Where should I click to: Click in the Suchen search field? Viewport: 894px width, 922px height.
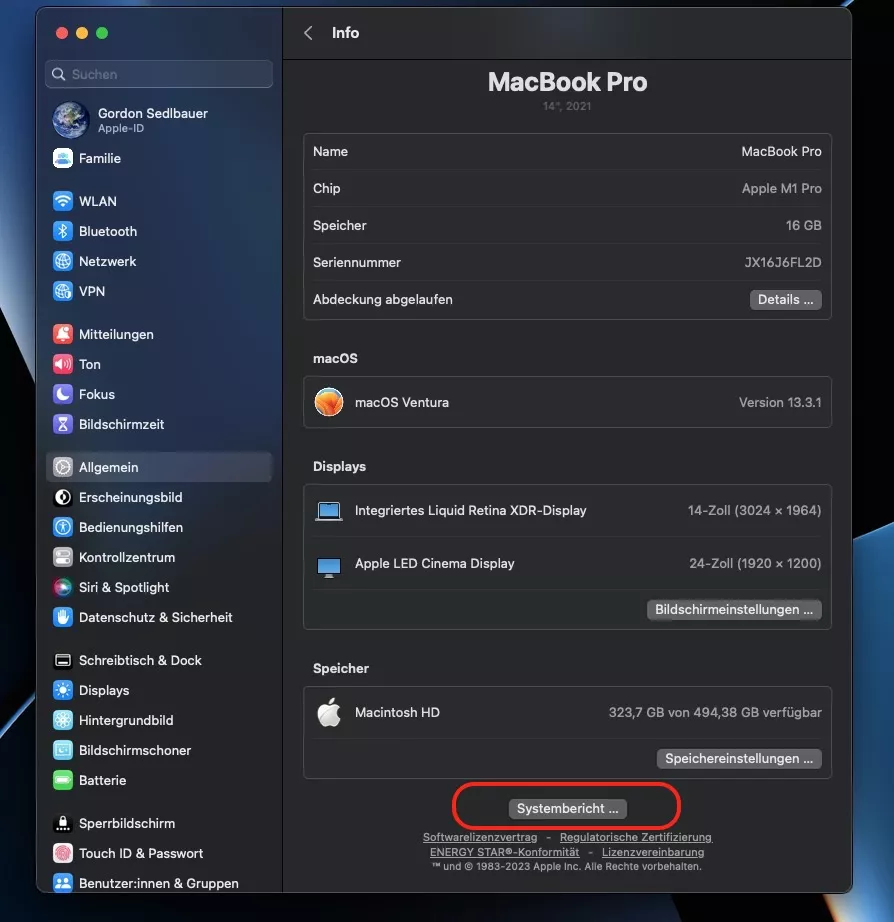coord(160,74)
